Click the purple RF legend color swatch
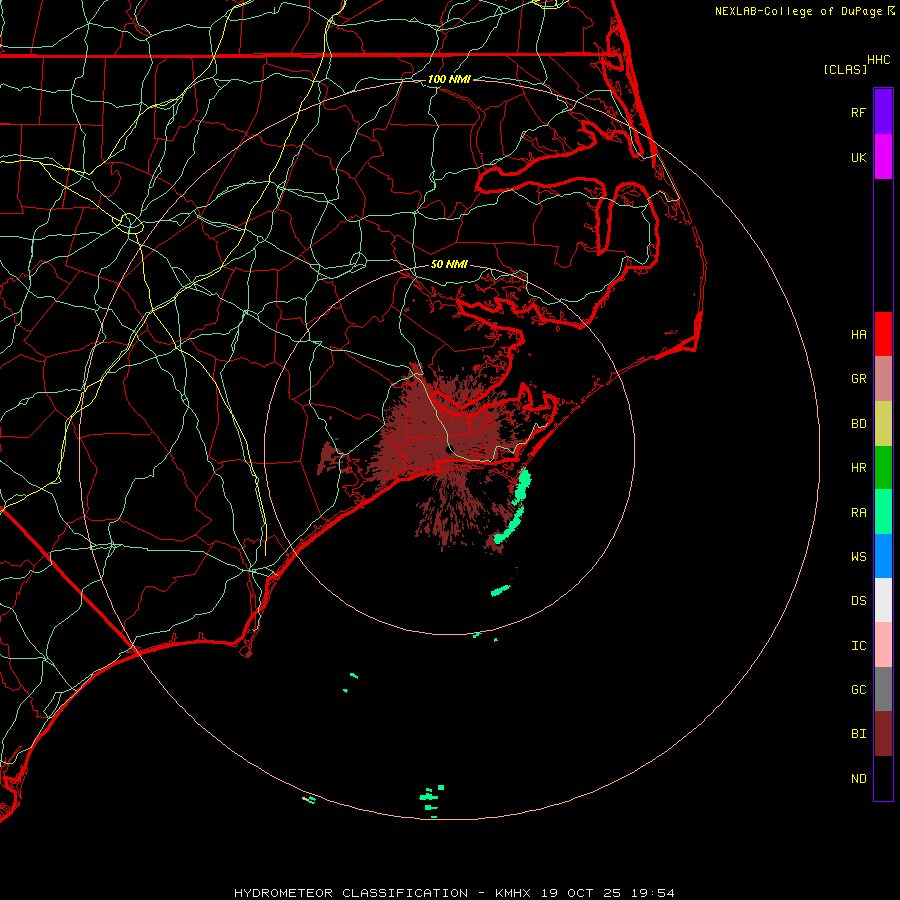The height and width of the screenshot is (900, 900). (883, 112)
